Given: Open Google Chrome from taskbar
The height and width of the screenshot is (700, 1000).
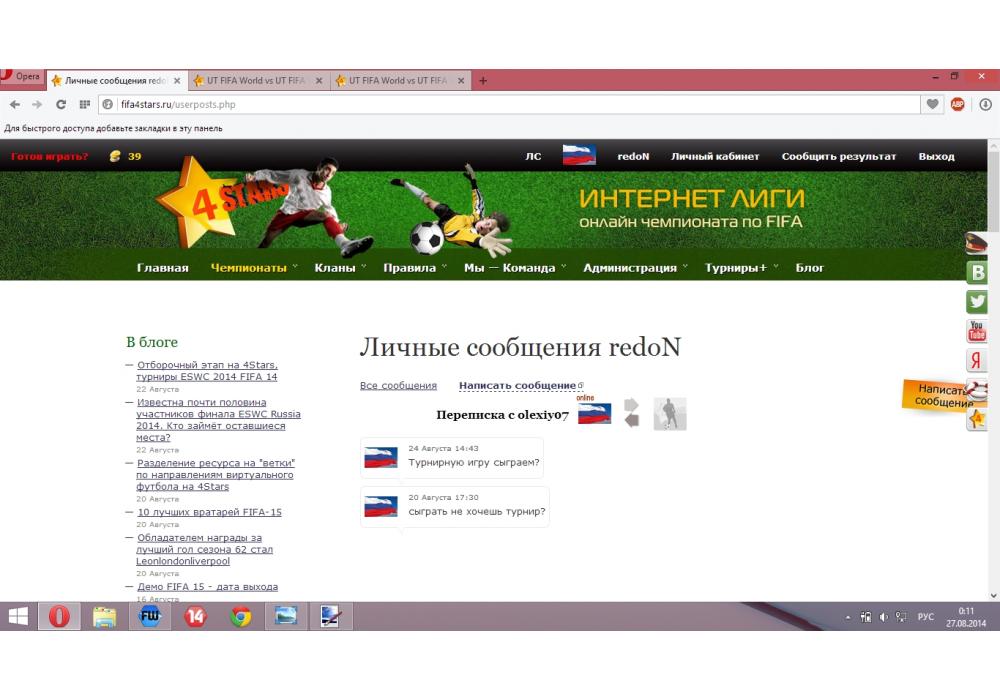Looking at the screenshot, I should (x=240, y=616).
